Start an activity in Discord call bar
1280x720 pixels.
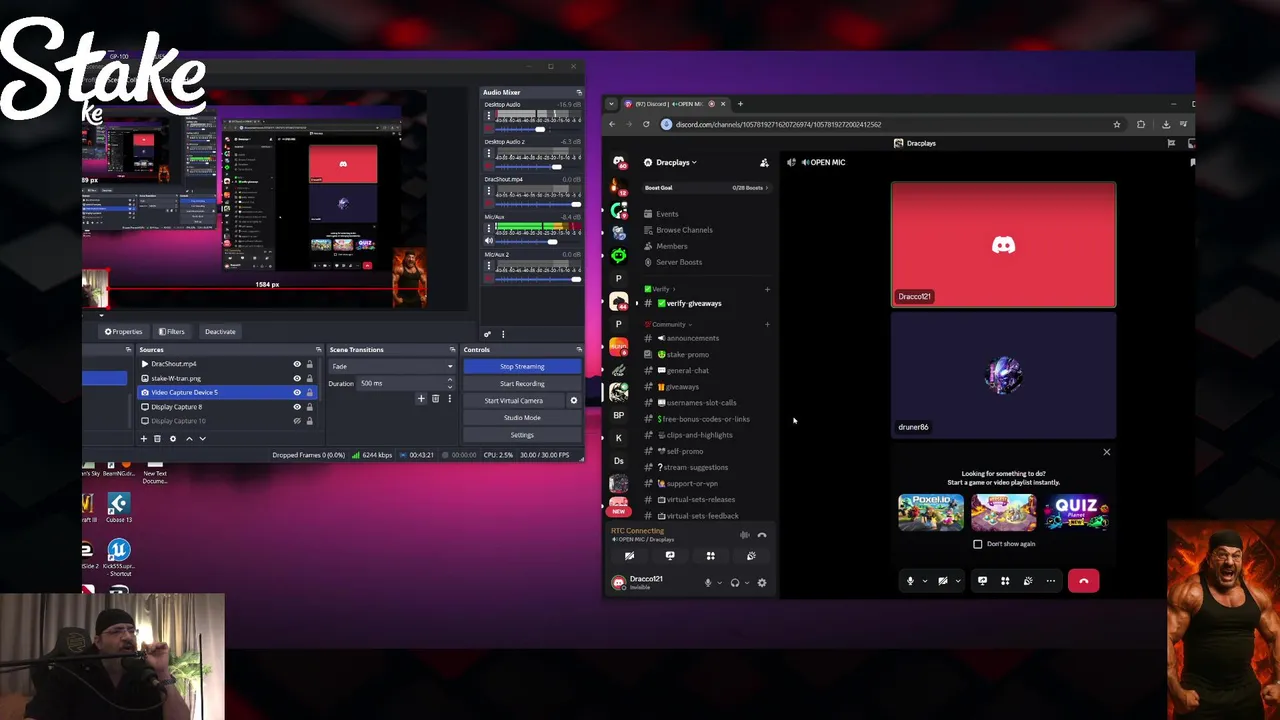tap(1005, 581)
